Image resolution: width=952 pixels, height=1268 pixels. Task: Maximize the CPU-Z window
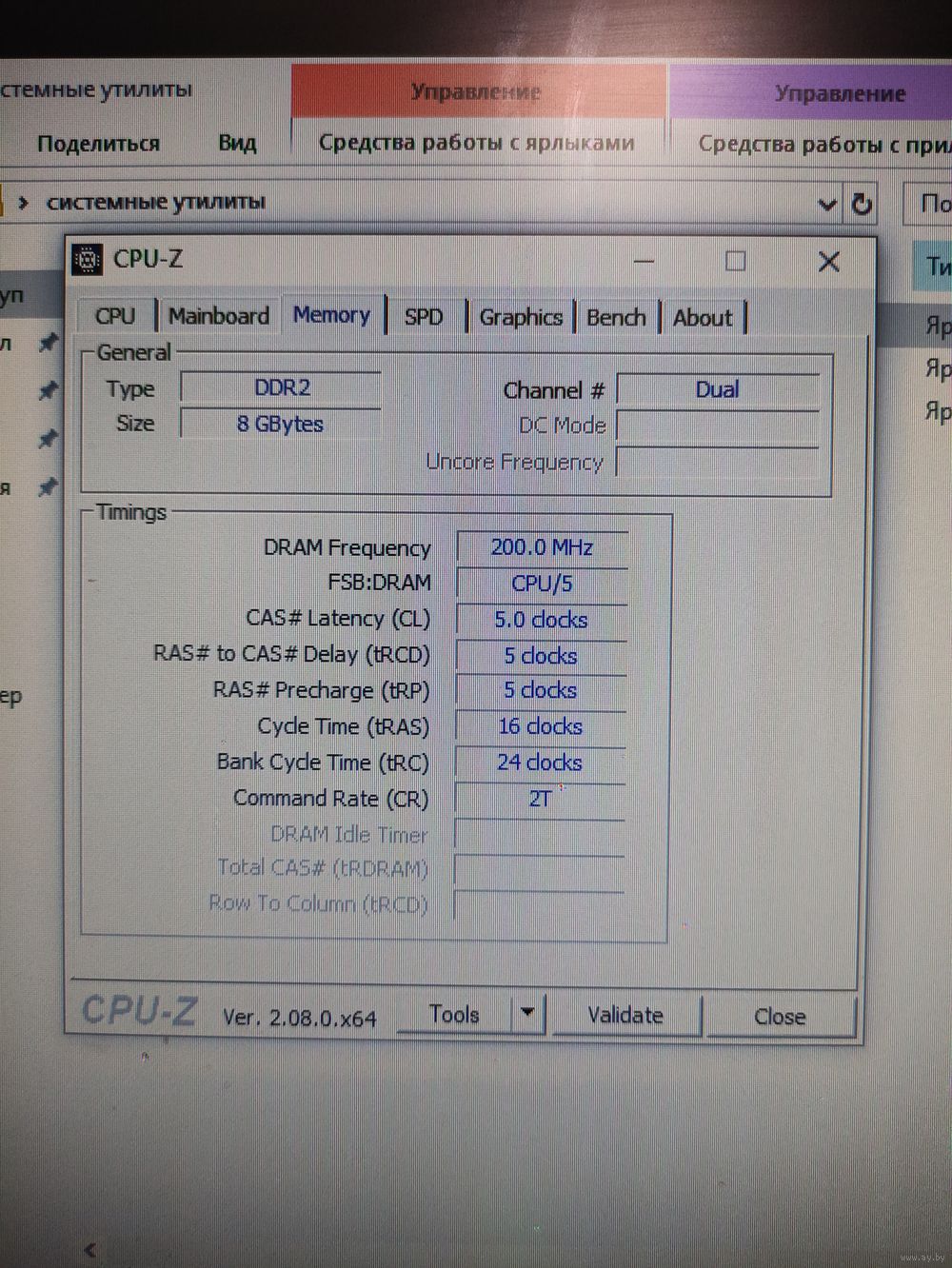coord(735,261)
